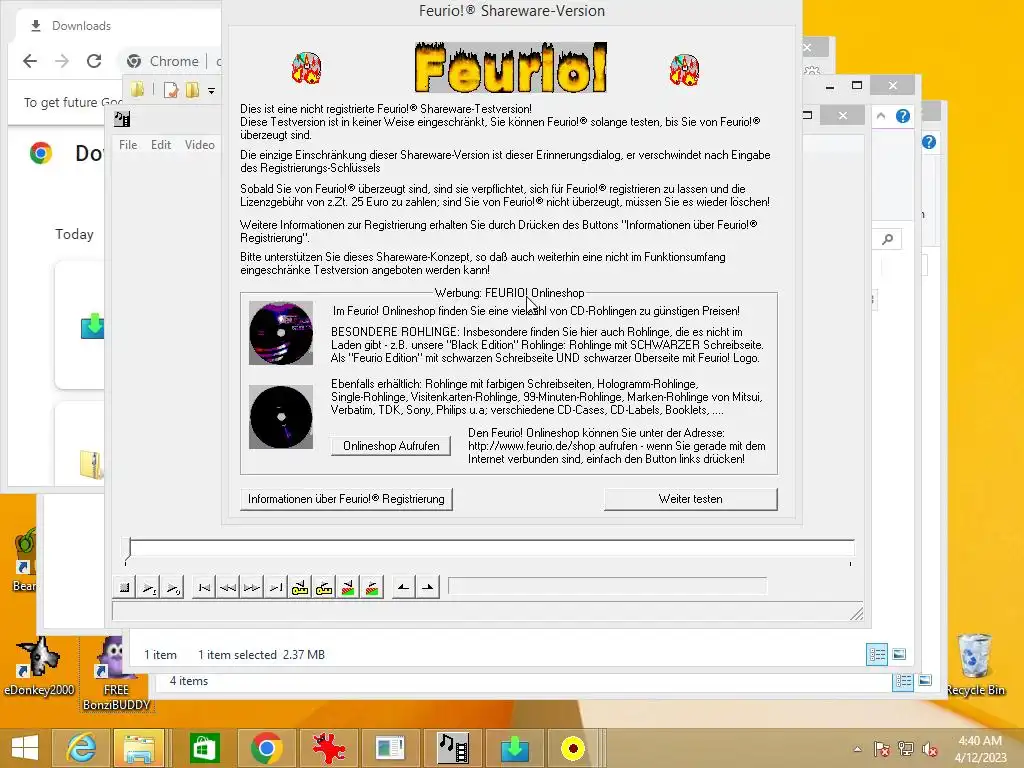1024x768 pixels.
Task: Switch to Feurio yellow disc taskbar icon
Action: click(573, 748)
